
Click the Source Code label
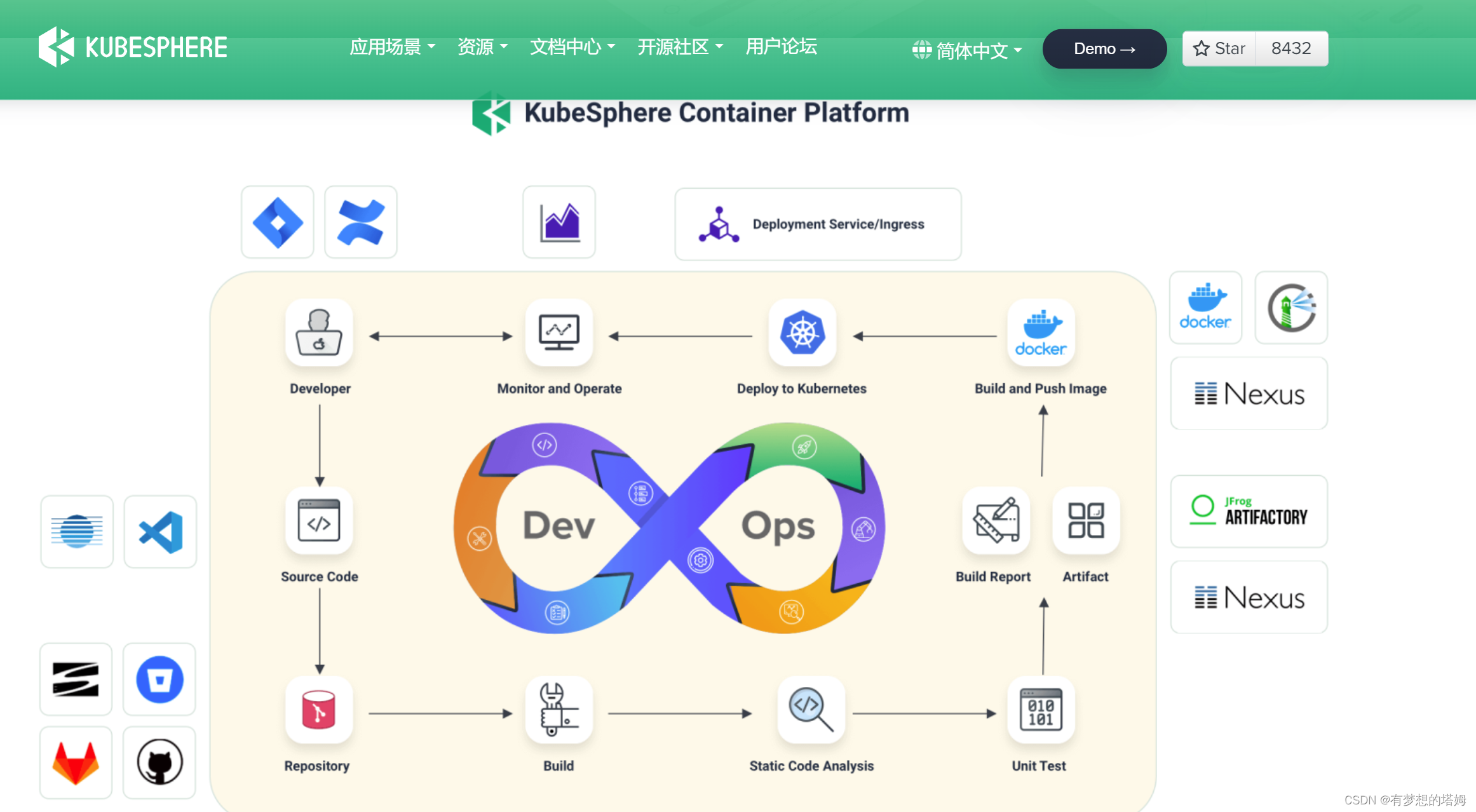coord(320,576)
